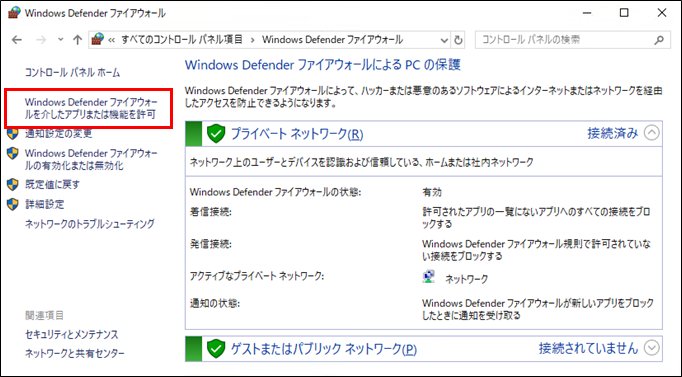The height and width of the screenshot is (377, 682).
Task: Open 詳細設定 link
Action: pos(44,204)
